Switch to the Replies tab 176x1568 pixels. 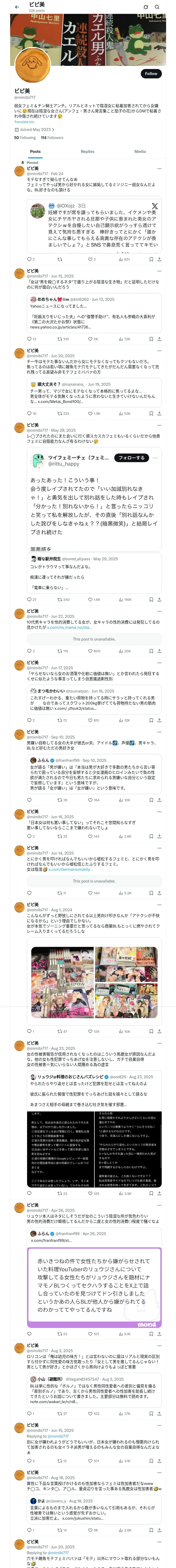[87, 152]
